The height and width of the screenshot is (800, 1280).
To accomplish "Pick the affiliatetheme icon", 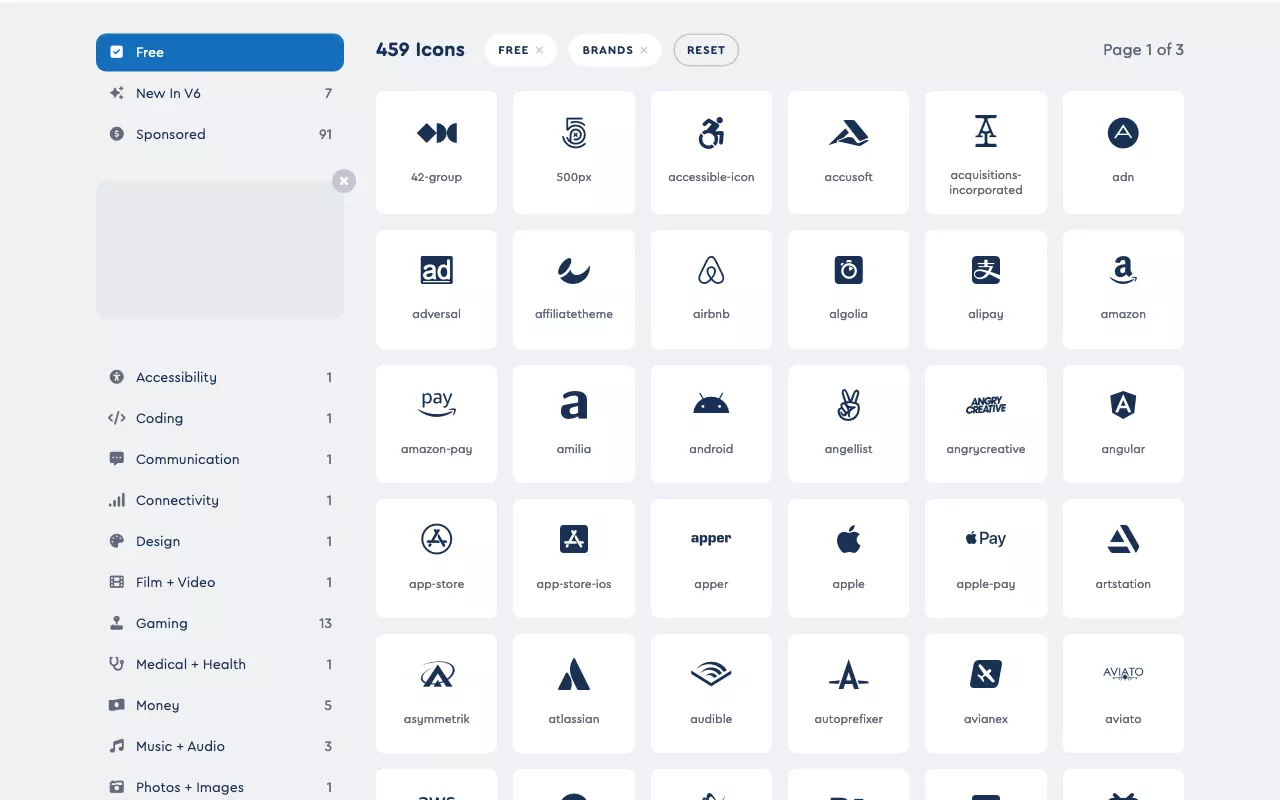I will pyautogui.click(x=574, y=289).
